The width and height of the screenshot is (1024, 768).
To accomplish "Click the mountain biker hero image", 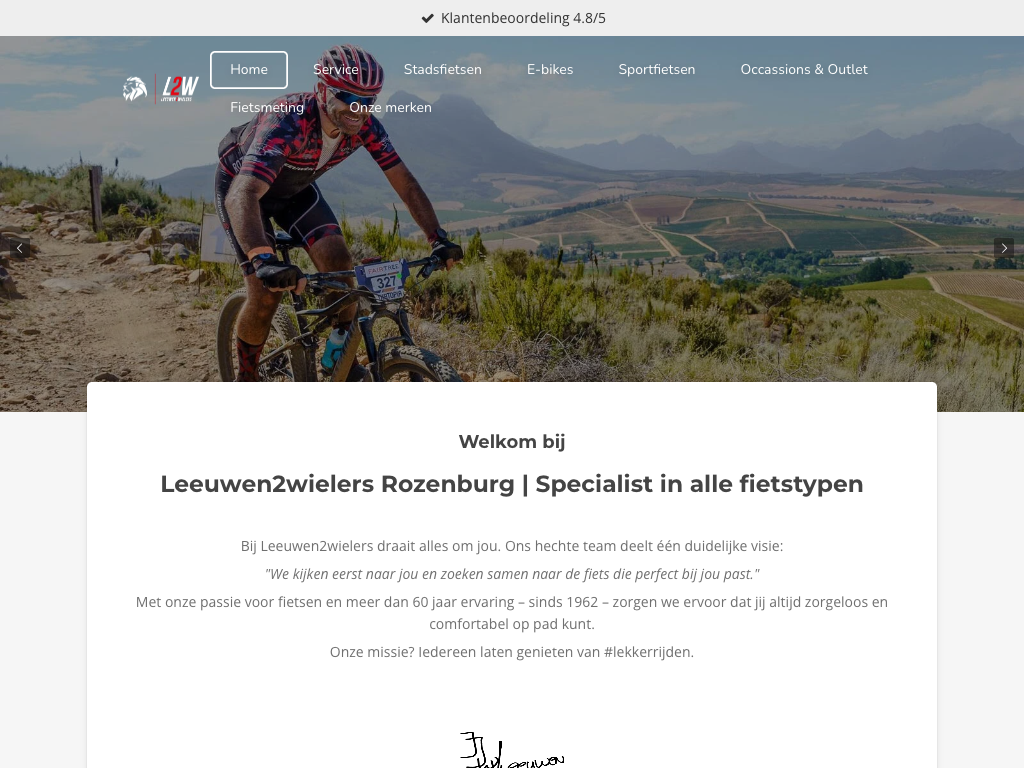I will [512, 224].
